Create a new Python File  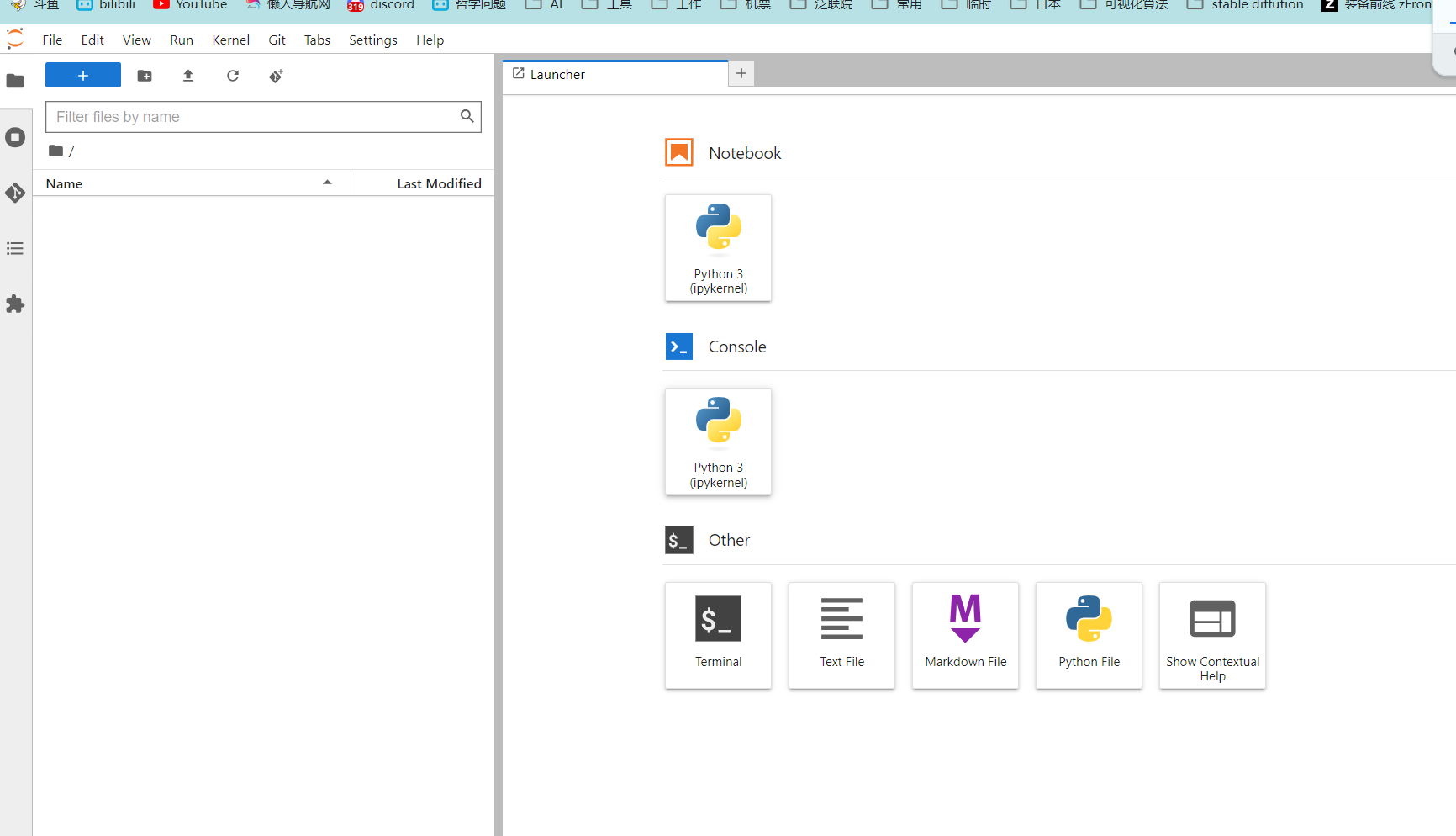1089,636
